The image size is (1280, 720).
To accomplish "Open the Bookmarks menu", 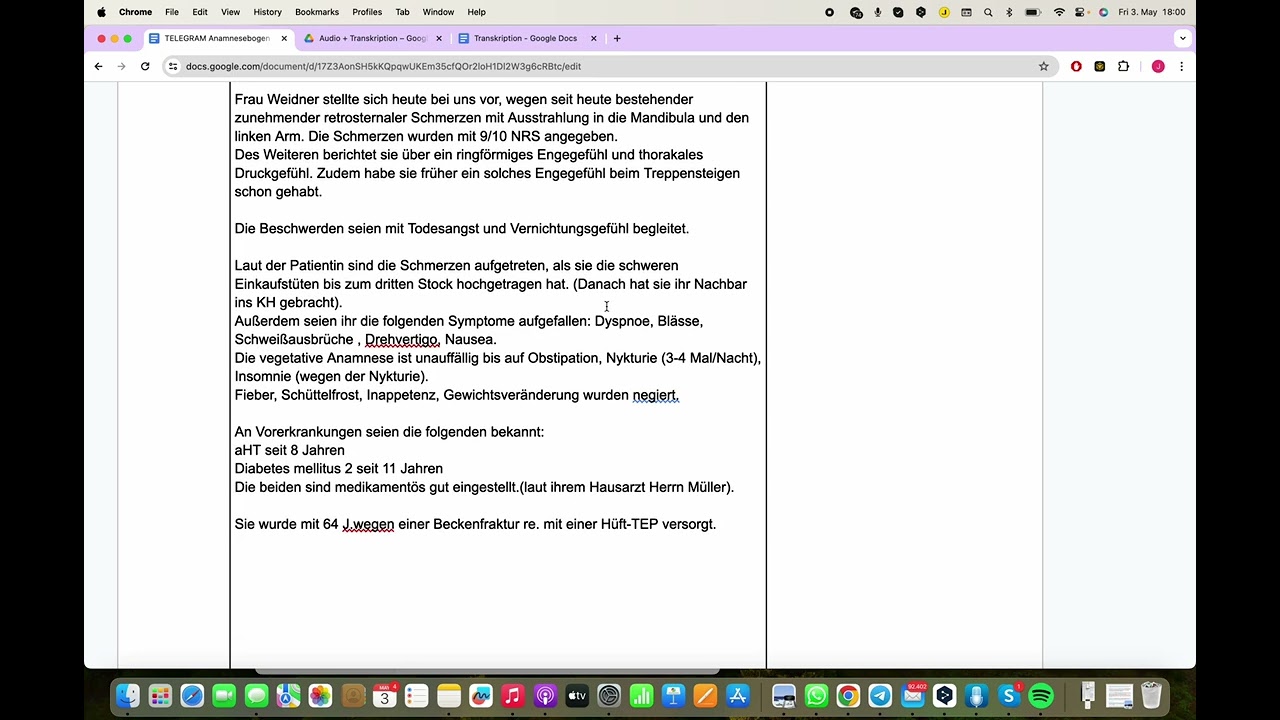I will click(x=317, y=12).
